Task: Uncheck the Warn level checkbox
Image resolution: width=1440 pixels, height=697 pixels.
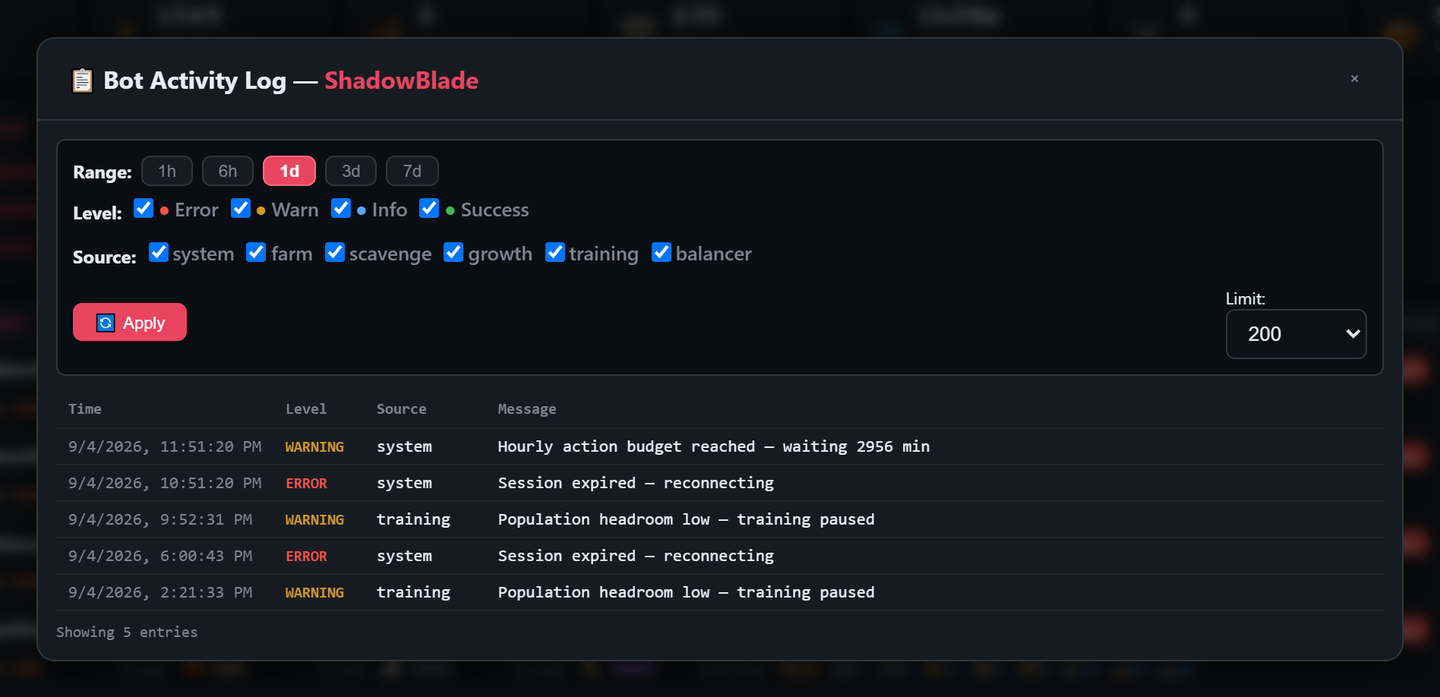Action: pyautogui.click(x=241, y=208)
